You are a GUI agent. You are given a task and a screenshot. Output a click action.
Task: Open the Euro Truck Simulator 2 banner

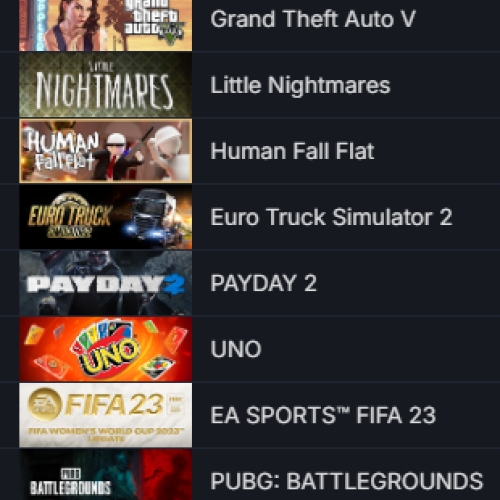[106, 217]
